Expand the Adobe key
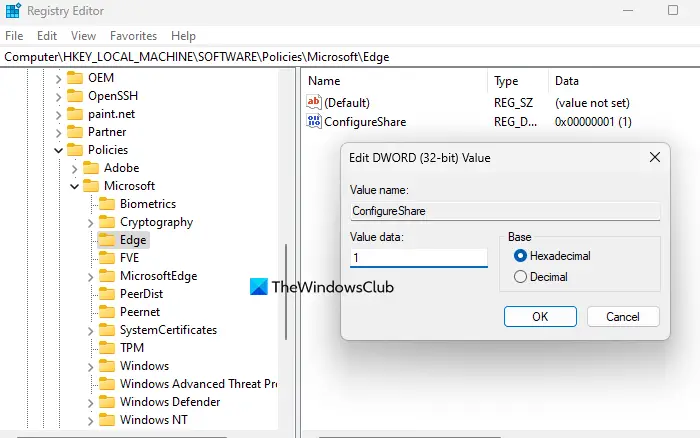Screen dimensions: 700x438 (x=74, y=169)
